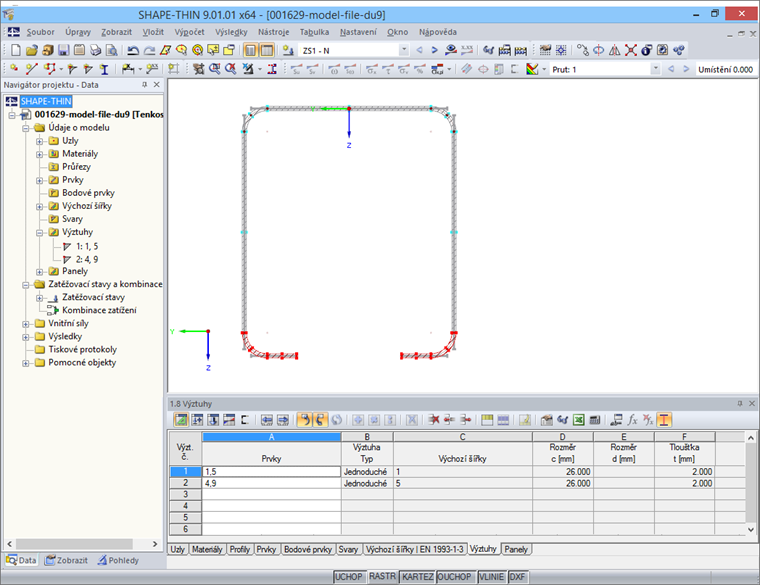Click column A header in table
The height and width of the screenshot is (585, 760).
271,437
